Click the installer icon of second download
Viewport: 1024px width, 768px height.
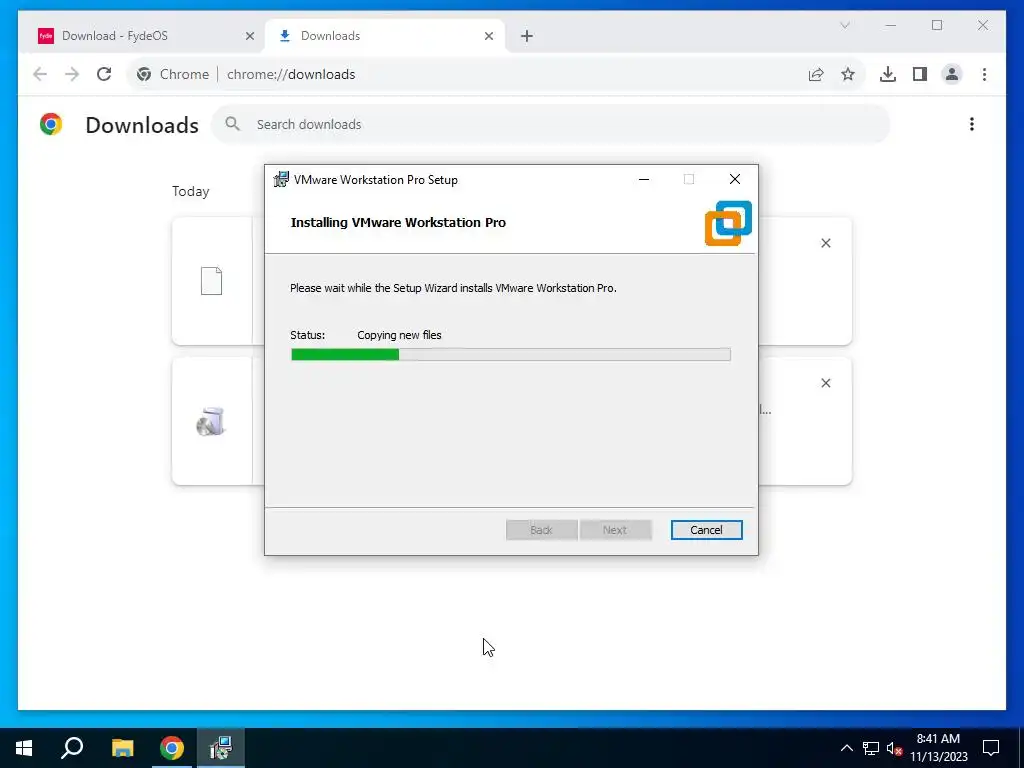211,421
